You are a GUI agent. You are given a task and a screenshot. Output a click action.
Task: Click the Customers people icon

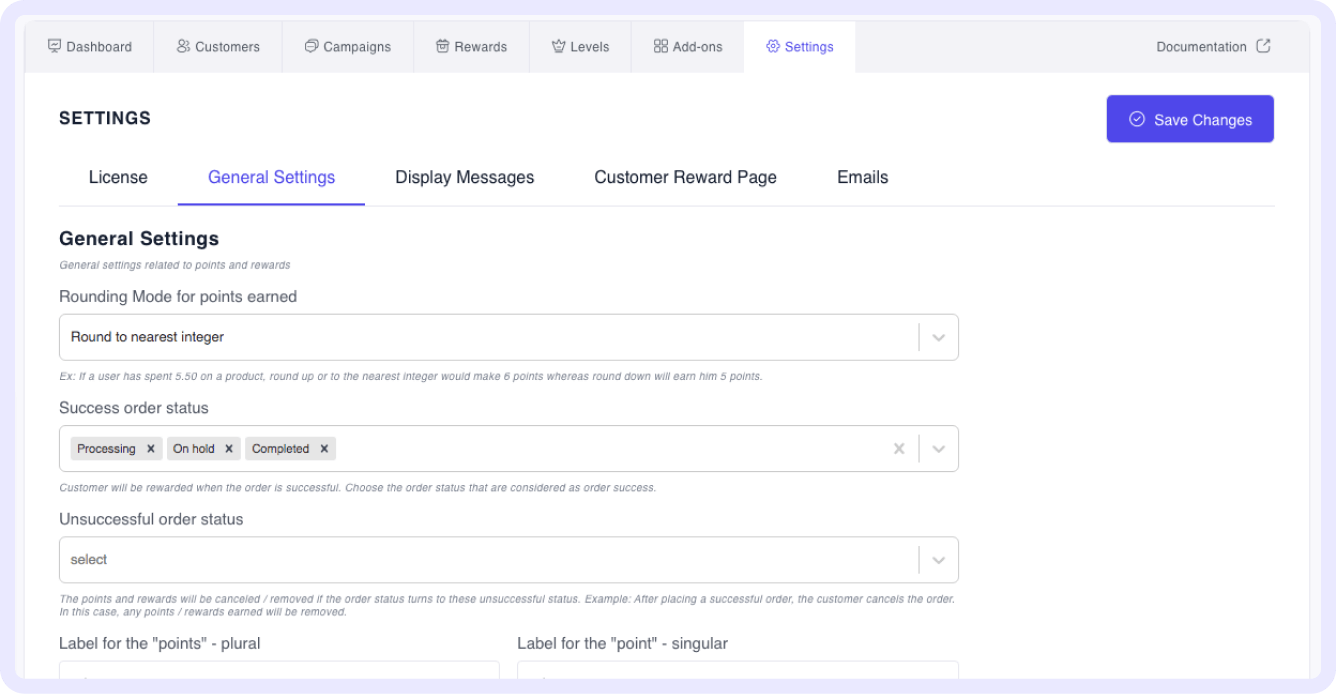coord(183,46)
